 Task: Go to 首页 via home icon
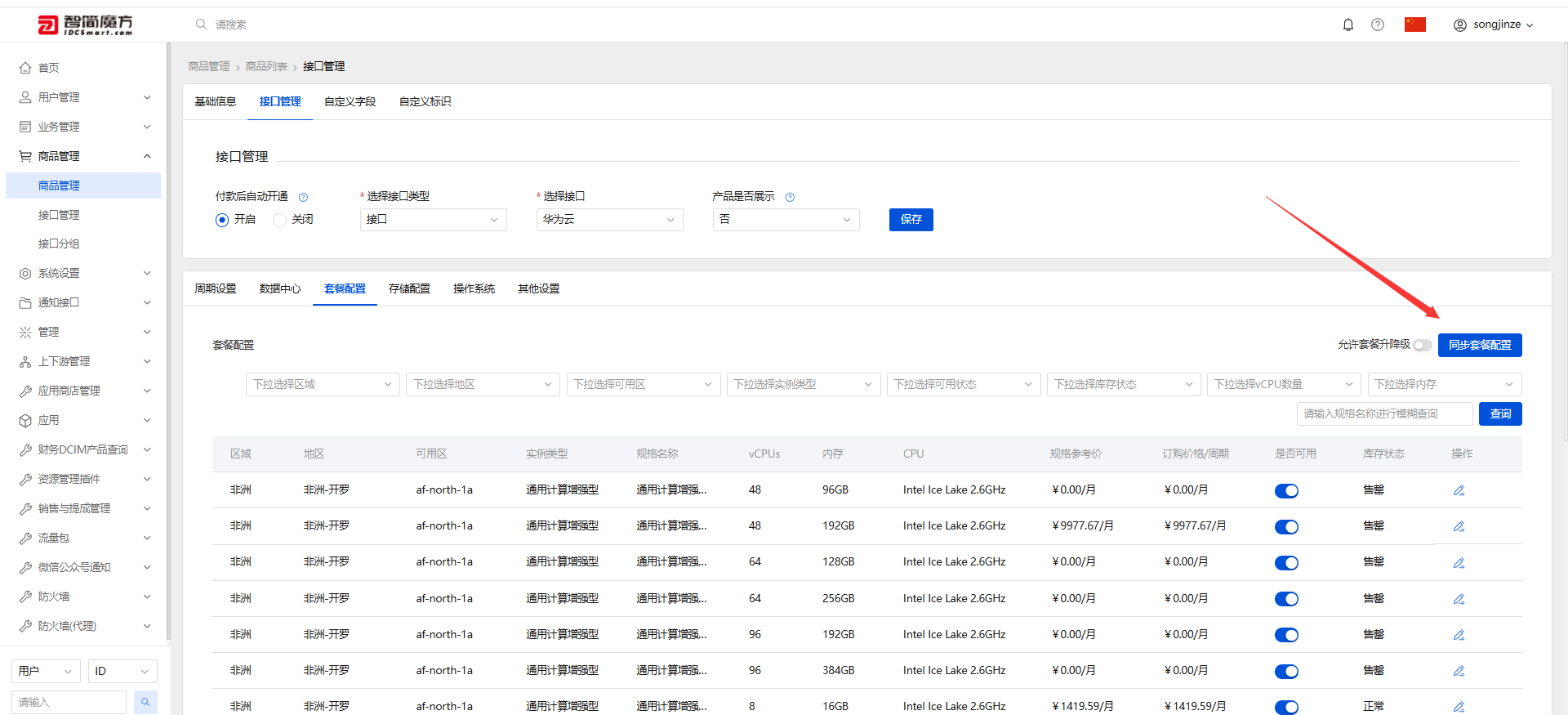point(25,68)
